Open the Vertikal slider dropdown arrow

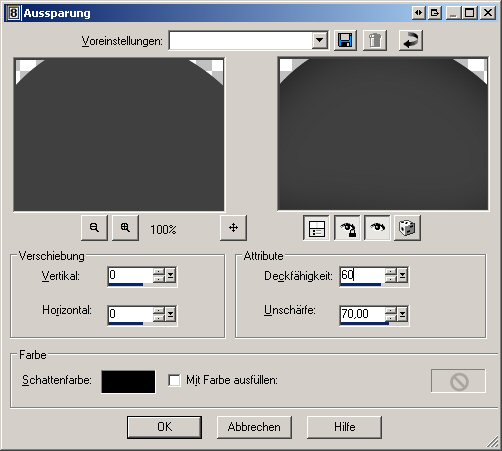tap(171, 275)
